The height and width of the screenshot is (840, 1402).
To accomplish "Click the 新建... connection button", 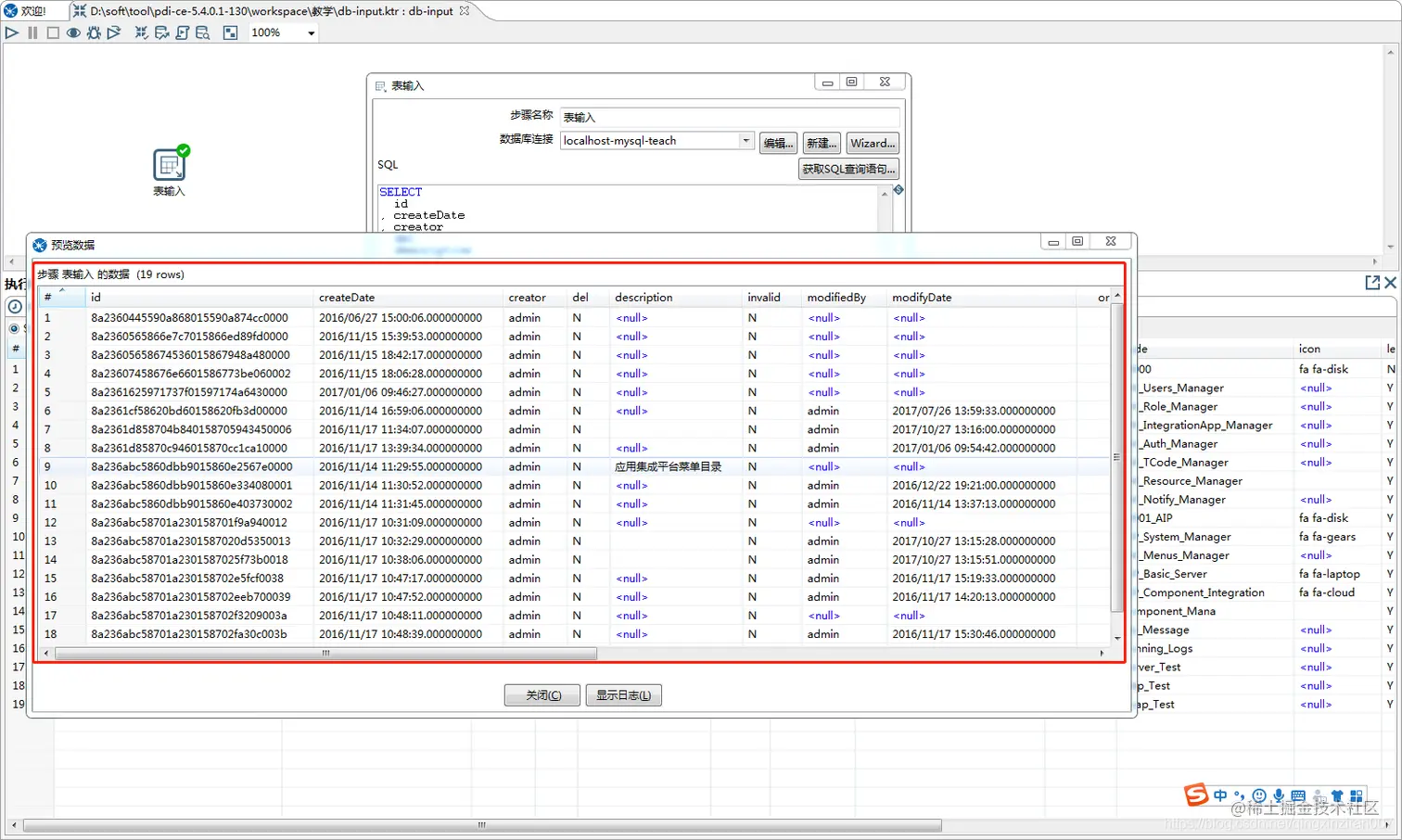I will pos(822,143).
